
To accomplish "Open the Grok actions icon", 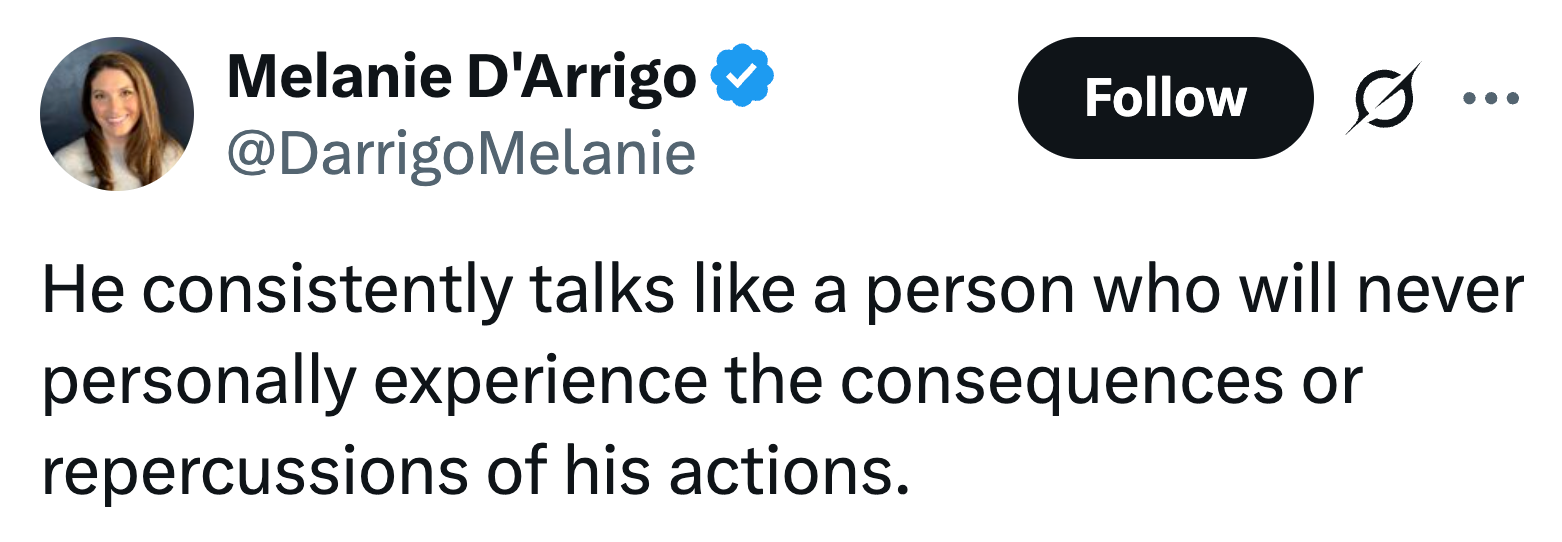I will (1382, 98).
